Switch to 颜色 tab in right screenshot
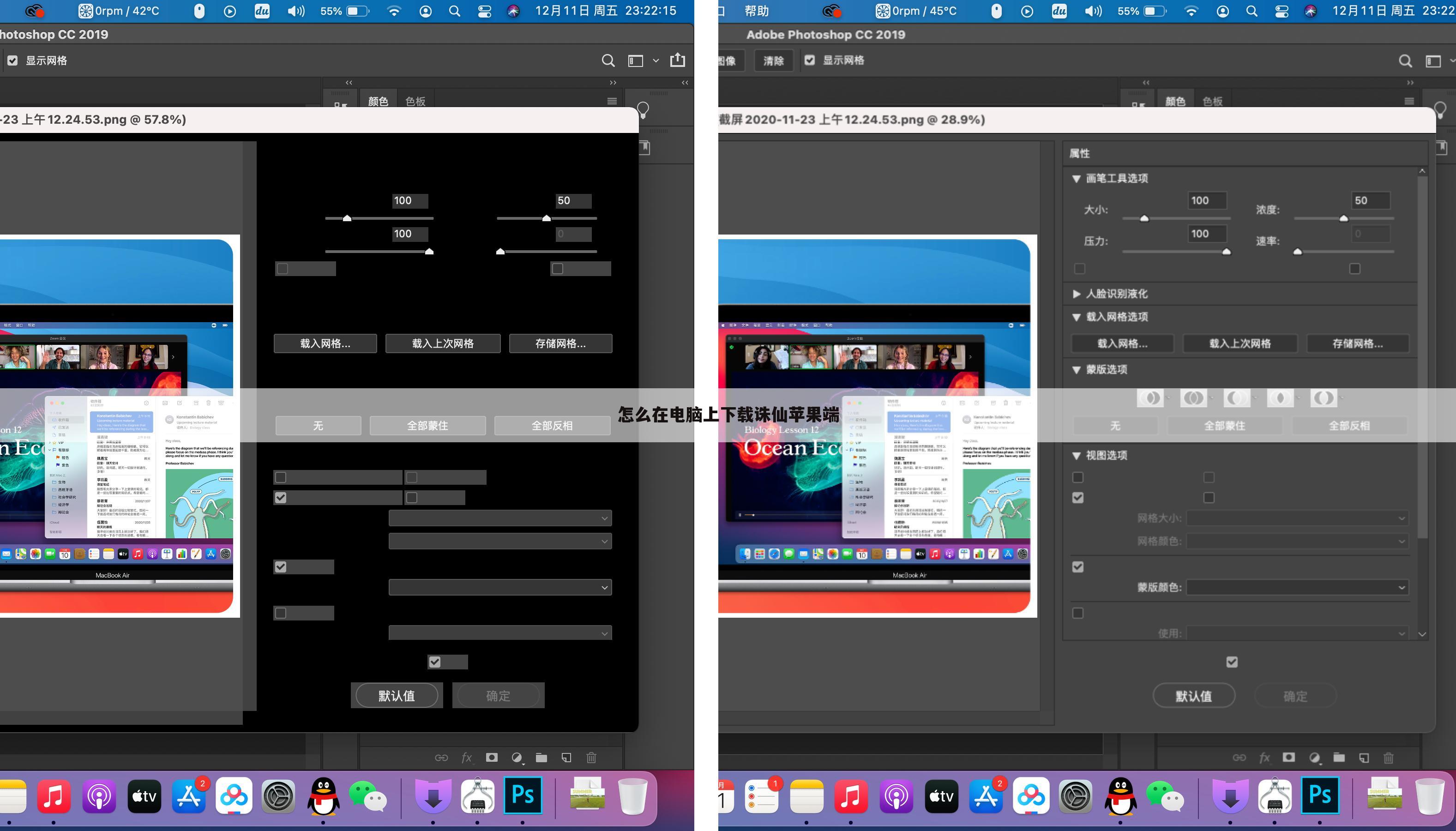The image size is (1456, 831). (1175, 101)
